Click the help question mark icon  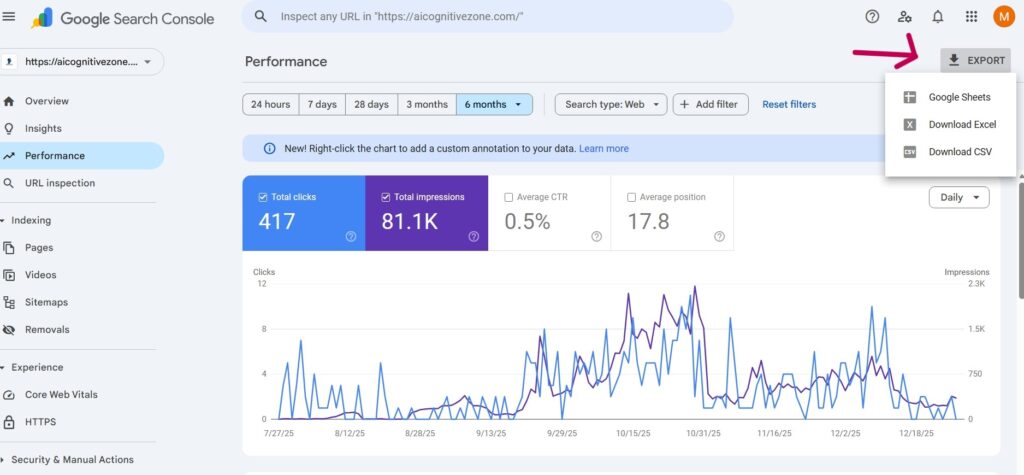pyautogui.click(x=872, y=17)
